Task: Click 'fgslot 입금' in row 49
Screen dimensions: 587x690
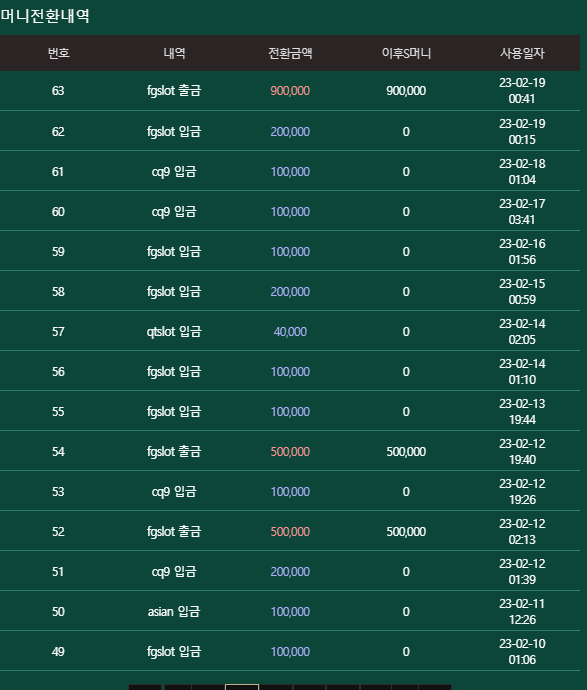Action: pos(174,652)
